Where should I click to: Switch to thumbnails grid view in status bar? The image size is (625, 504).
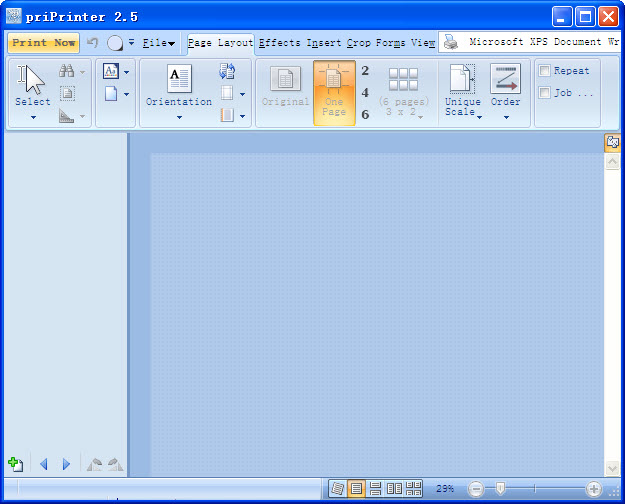(x=415, y=489)
